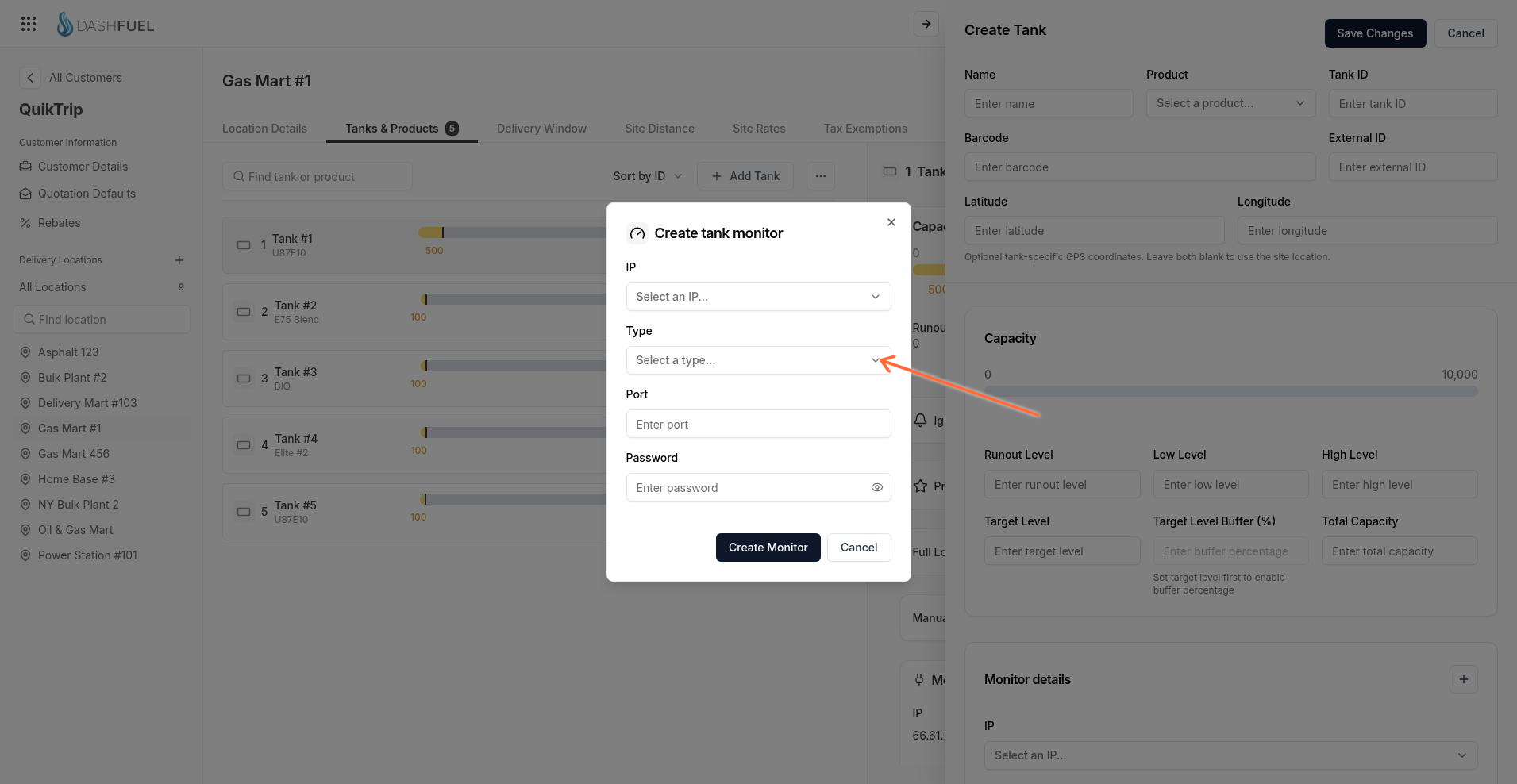The image size is (1517, 784).
Task: Click the Quotation Defaults icon
Action: [x=25, y=194]
